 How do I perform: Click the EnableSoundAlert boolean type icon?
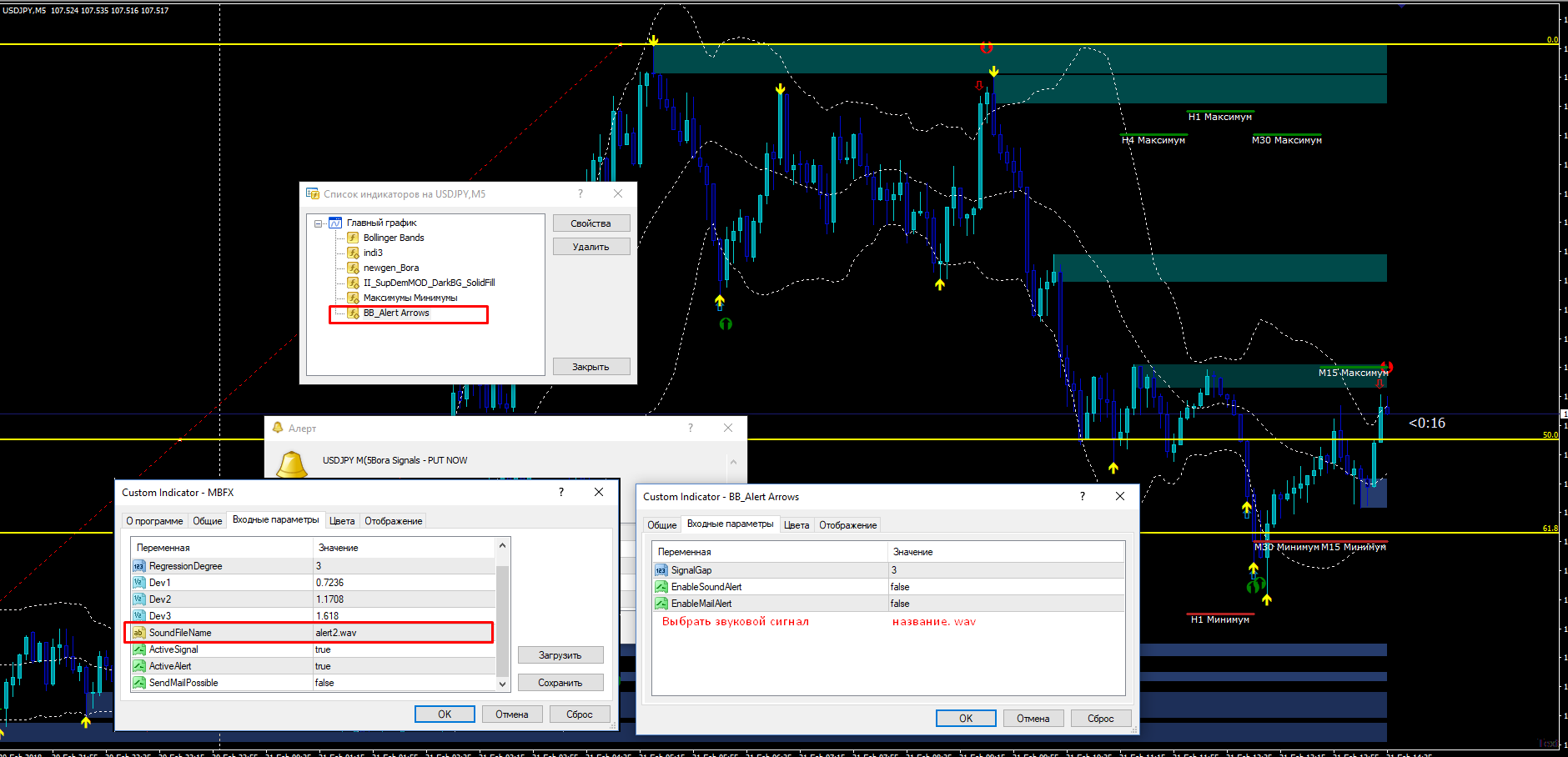(x=661, y=587)
